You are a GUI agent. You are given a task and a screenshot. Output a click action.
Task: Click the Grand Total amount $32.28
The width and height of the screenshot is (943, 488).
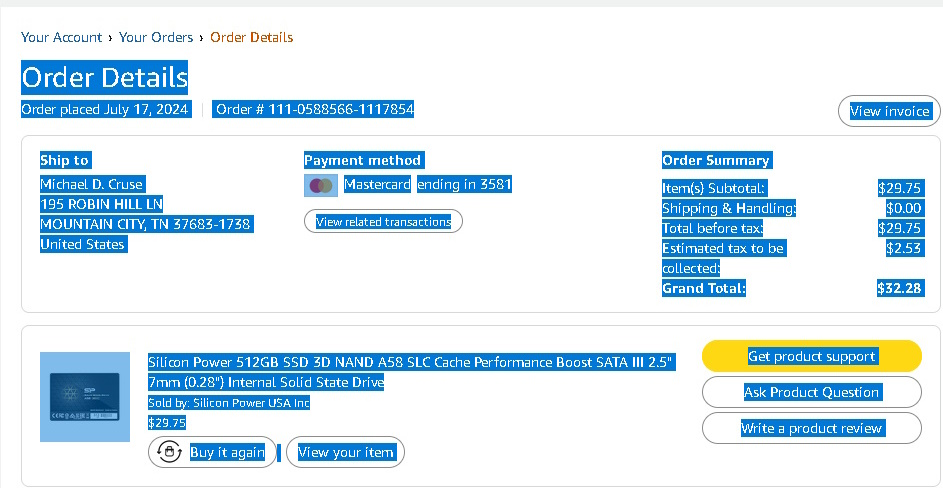(899, 288)
